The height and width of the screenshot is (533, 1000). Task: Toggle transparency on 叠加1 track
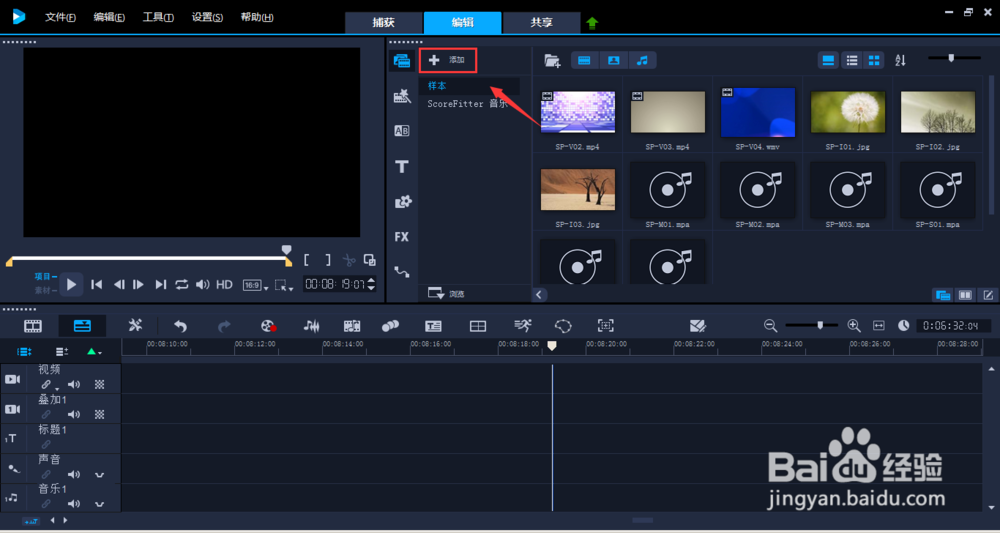point(99,414)
